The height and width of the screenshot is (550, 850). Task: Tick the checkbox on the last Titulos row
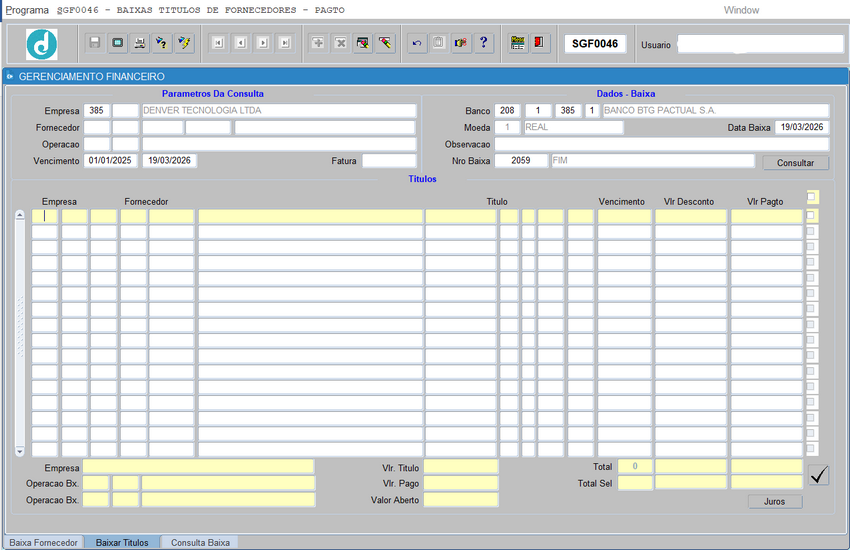click(x=810, y=449)
